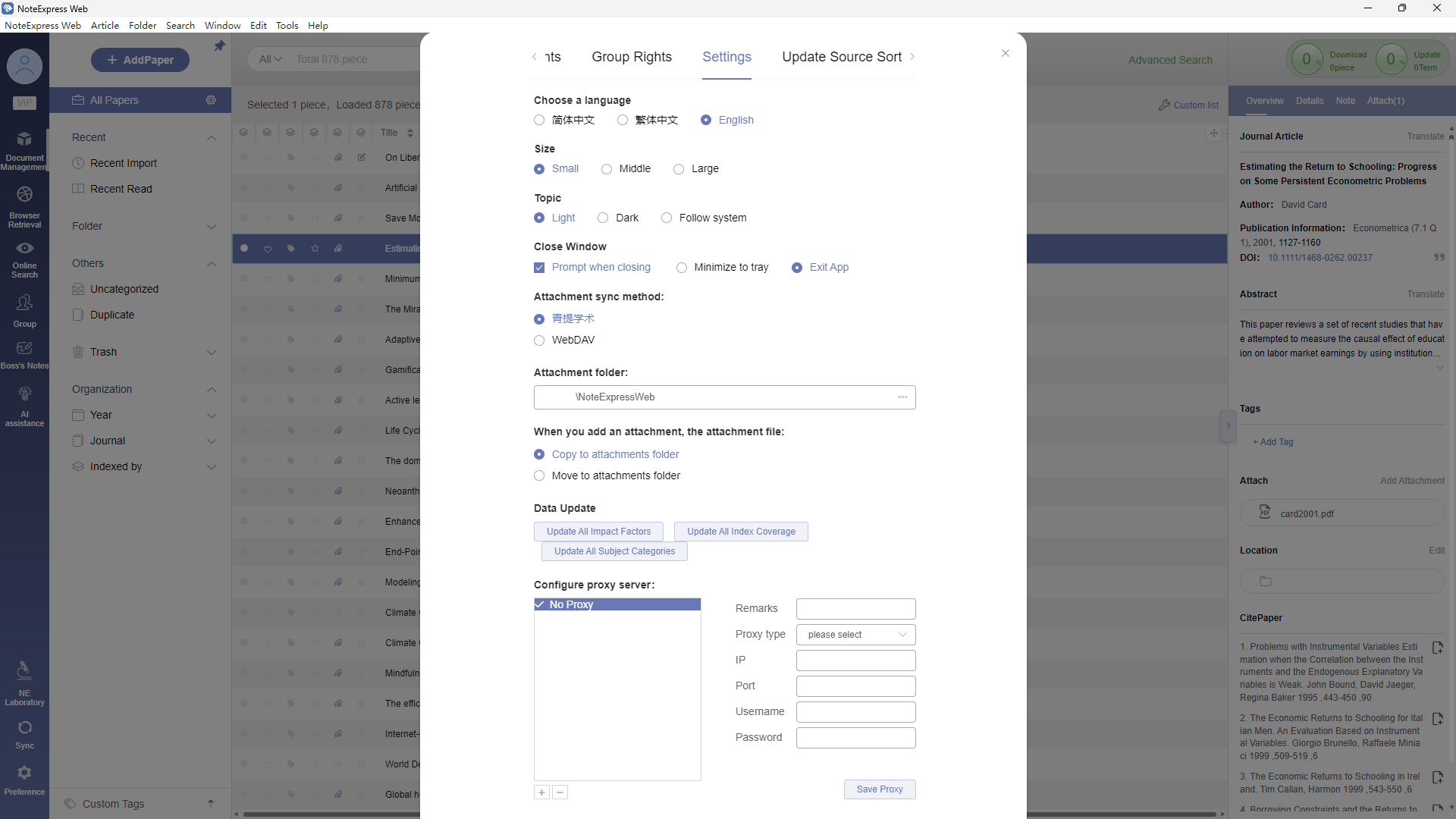
Task: Select WebDAV attachment sync method
Action: [x=539, y=340]
